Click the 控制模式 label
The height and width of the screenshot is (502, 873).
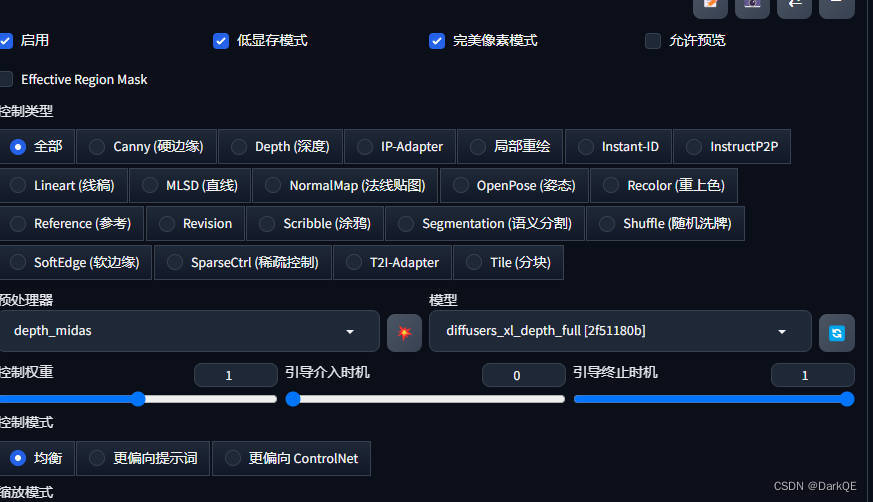click(x=26, y=422)
